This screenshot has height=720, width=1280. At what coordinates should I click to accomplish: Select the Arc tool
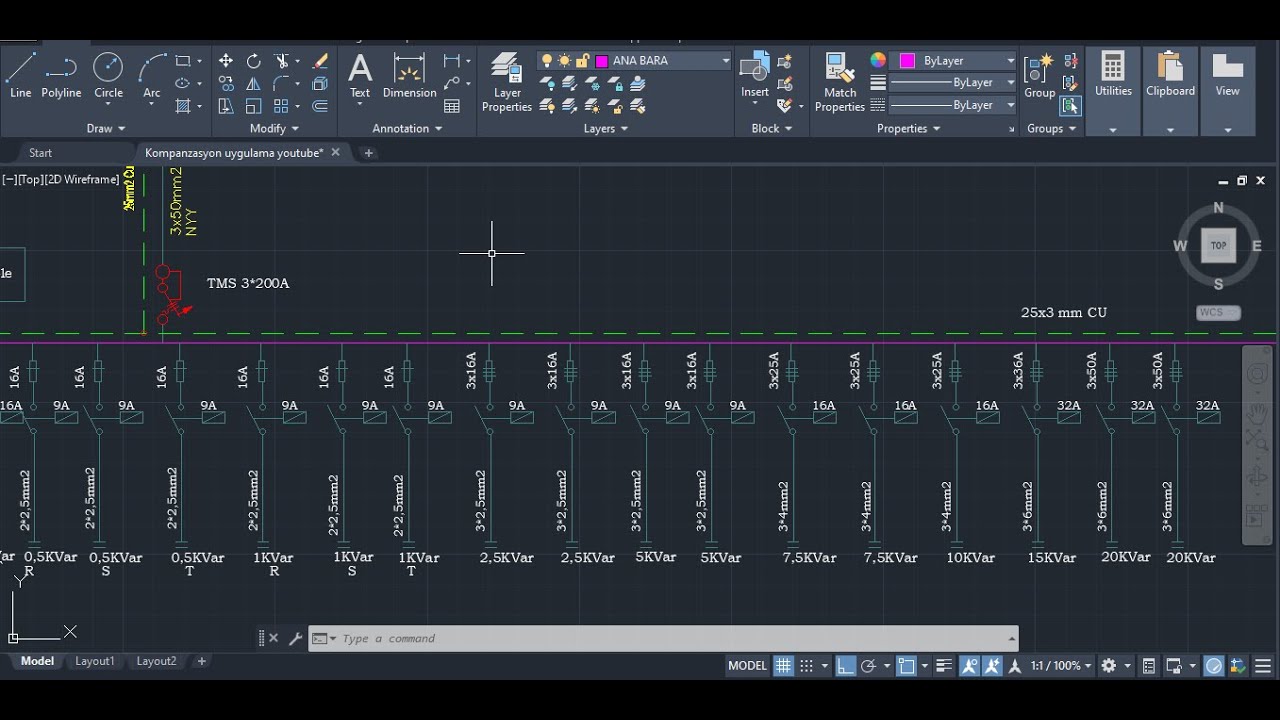tap(152, 75)
